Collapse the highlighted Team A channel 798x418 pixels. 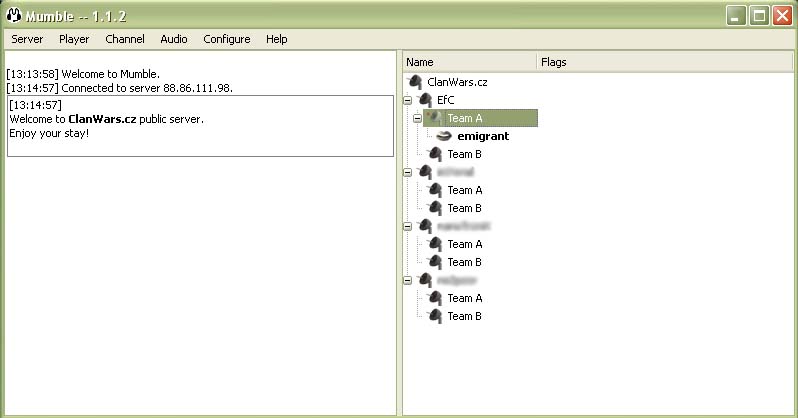417,118
